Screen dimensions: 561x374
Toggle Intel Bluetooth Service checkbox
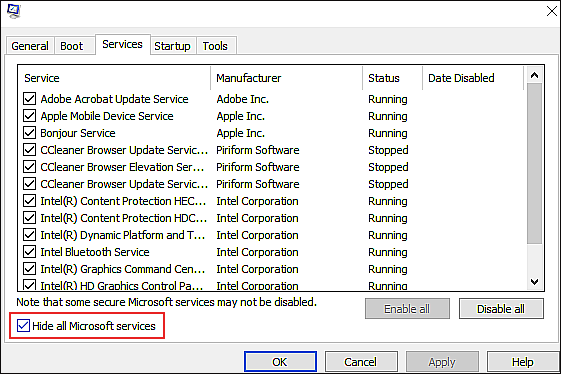click(x=29, y=252)
